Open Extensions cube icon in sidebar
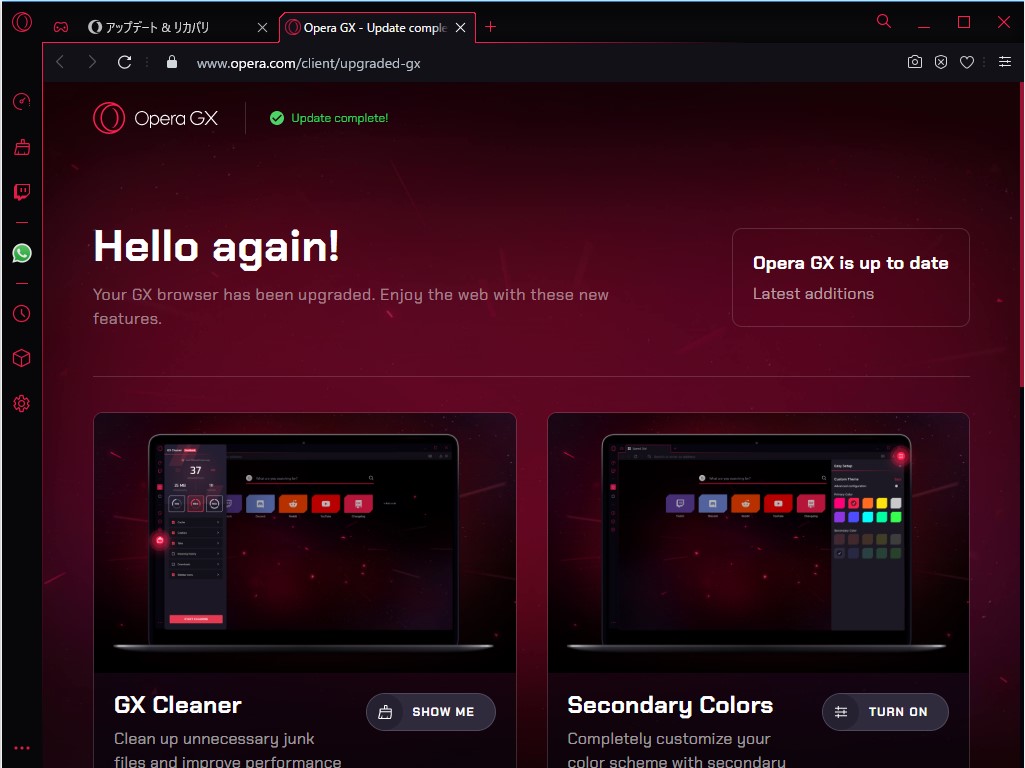Screen dimensions: 1025x768 pos(22,358)
